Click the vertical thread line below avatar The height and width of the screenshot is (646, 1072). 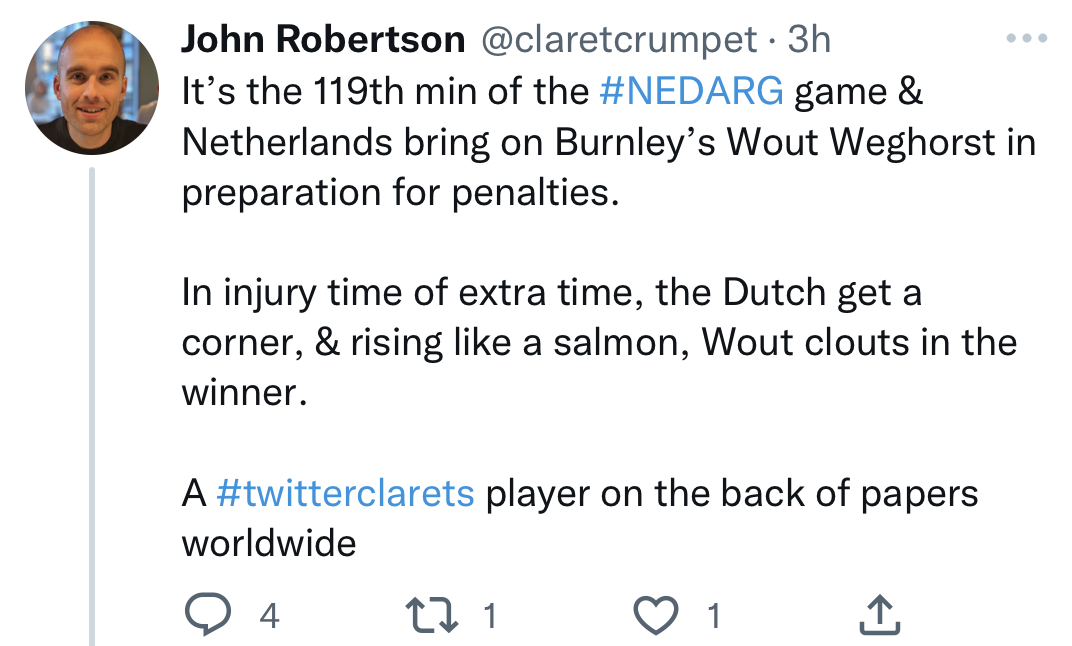(91, 400)
